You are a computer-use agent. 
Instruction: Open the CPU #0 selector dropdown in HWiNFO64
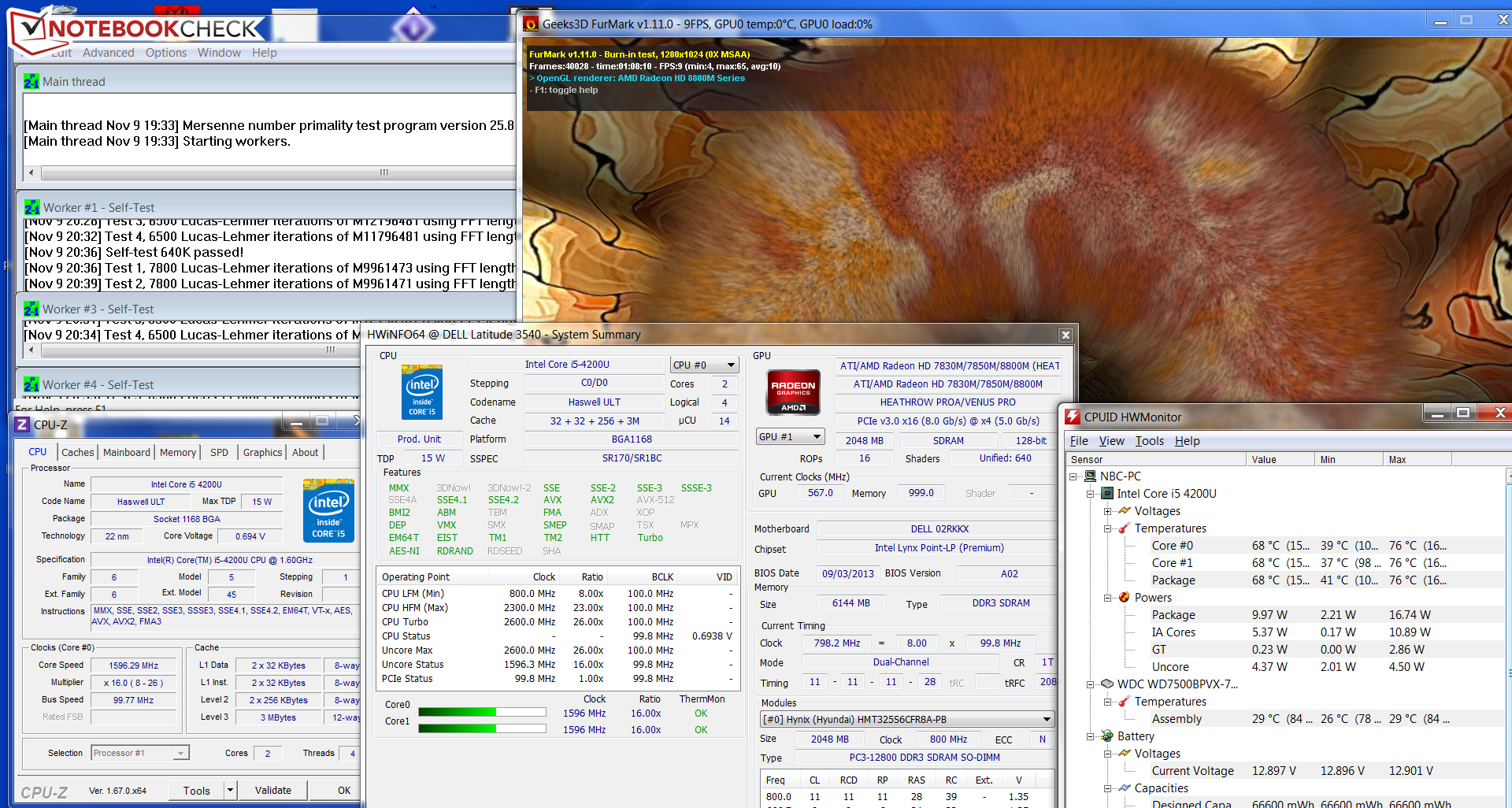(x=704, y=365)
